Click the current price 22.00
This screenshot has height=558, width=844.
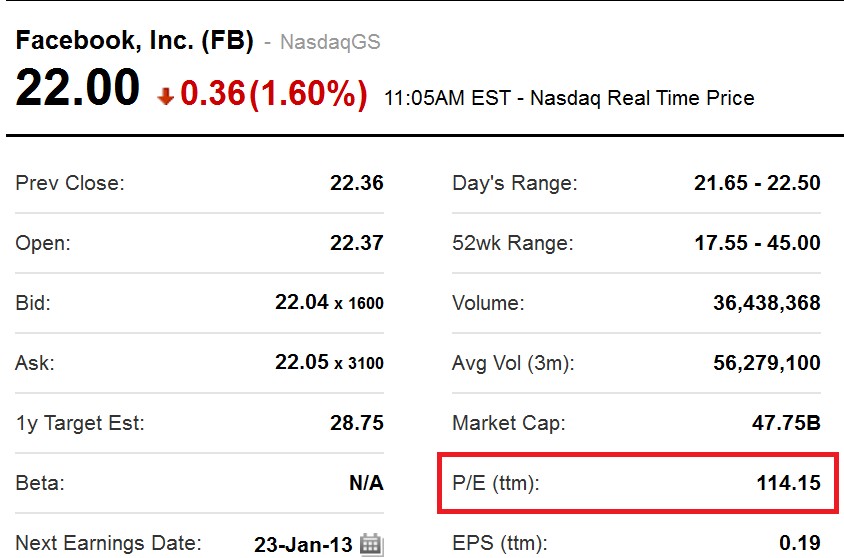pyautogui.click(x=78, y=87)
